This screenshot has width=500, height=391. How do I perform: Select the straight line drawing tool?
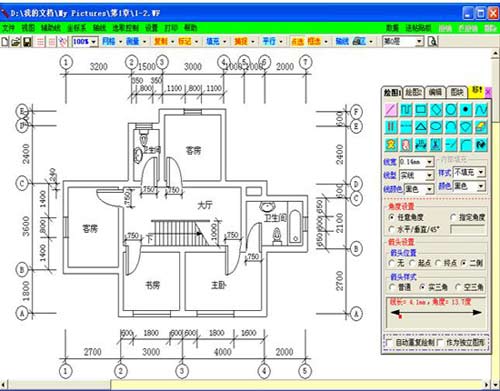(x=391, y=109)
